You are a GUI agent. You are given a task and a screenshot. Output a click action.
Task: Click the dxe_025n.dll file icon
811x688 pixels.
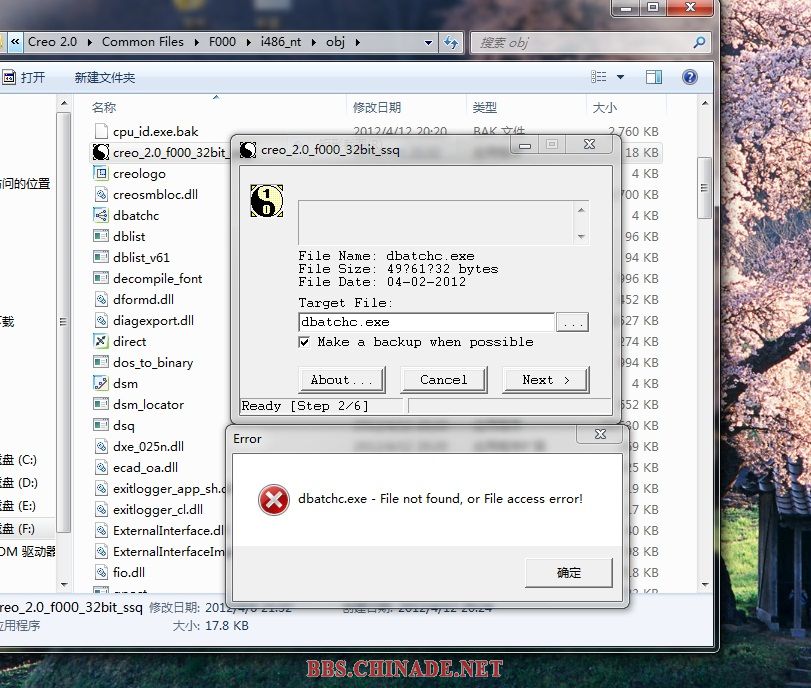(101, 446)
